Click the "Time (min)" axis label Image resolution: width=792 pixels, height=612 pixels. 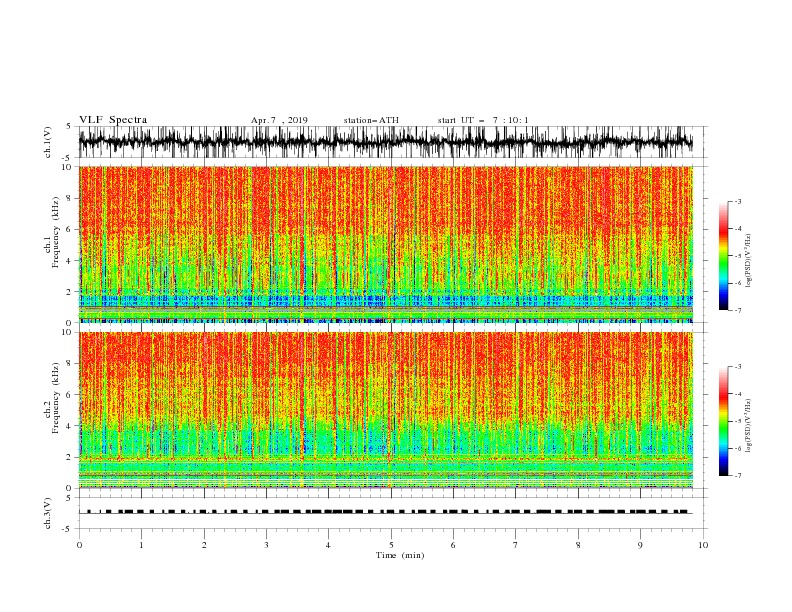point(400,555)
